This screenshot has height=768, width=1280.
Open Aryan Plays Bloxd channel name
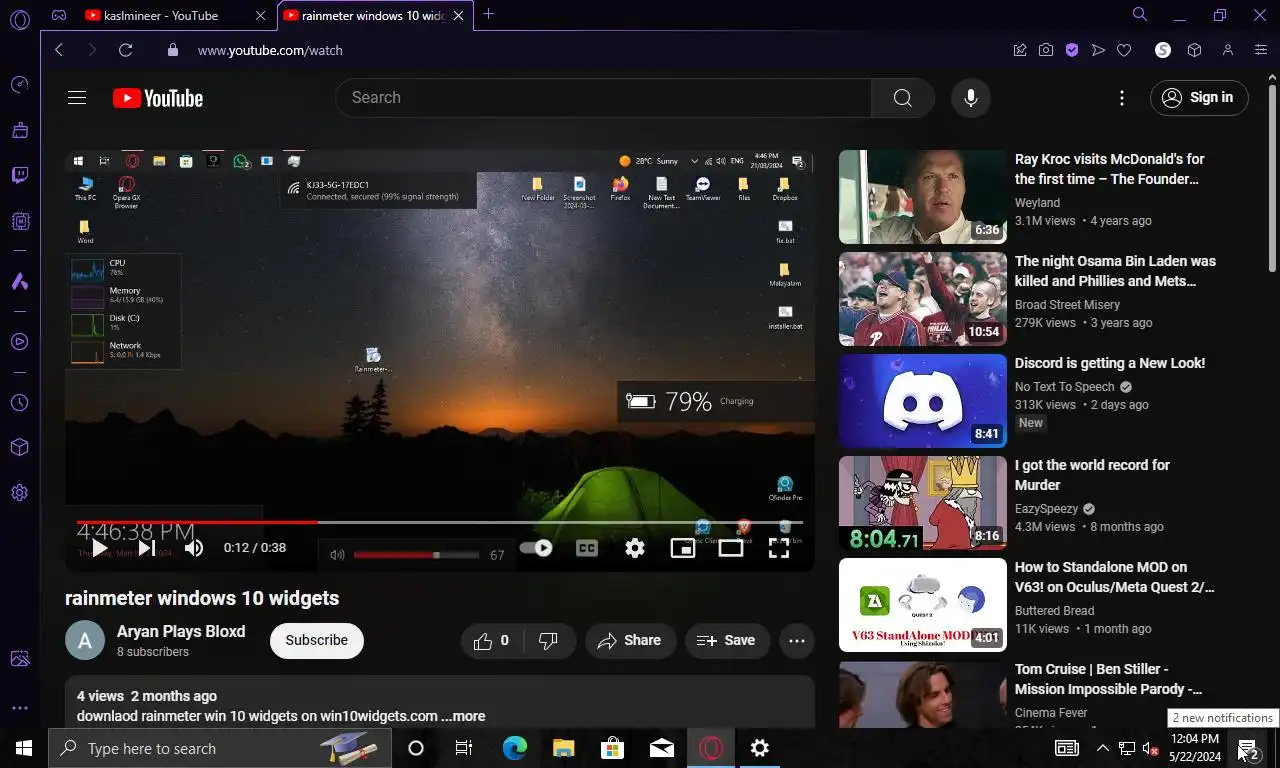pos(181,632)
